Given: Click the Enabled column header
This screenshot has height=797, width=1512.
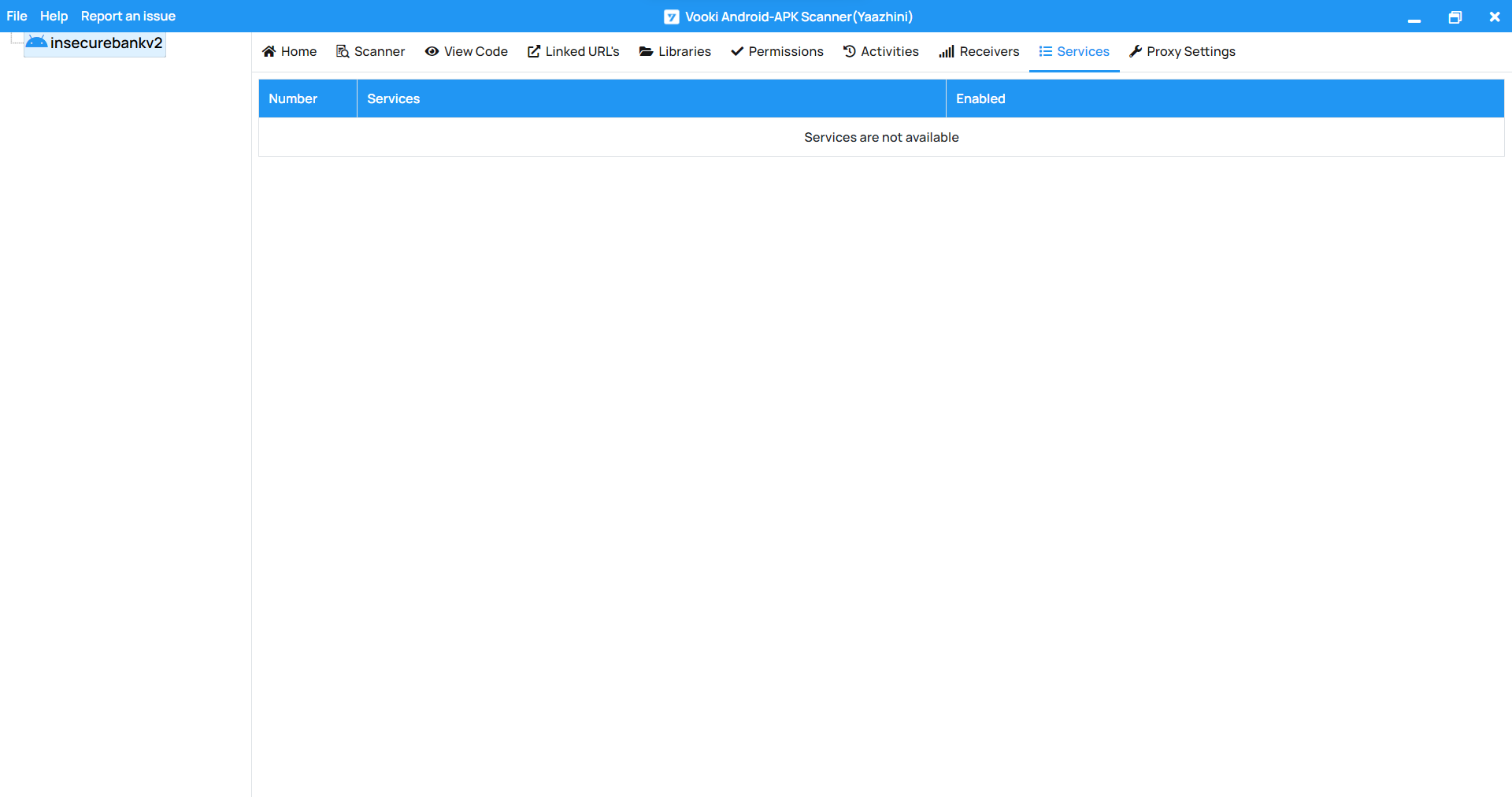Looking at the screenshot, I should pos(1225,98).
